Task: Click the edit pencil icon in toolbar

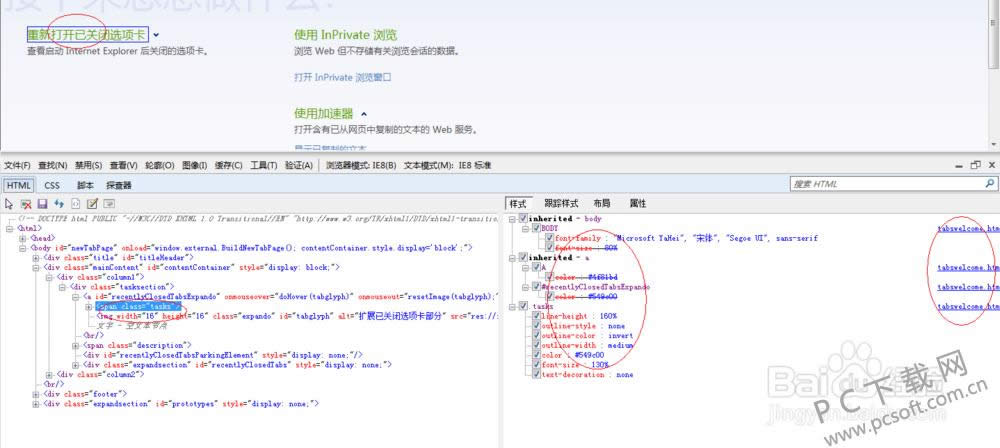Action: [x=92, y=204]
